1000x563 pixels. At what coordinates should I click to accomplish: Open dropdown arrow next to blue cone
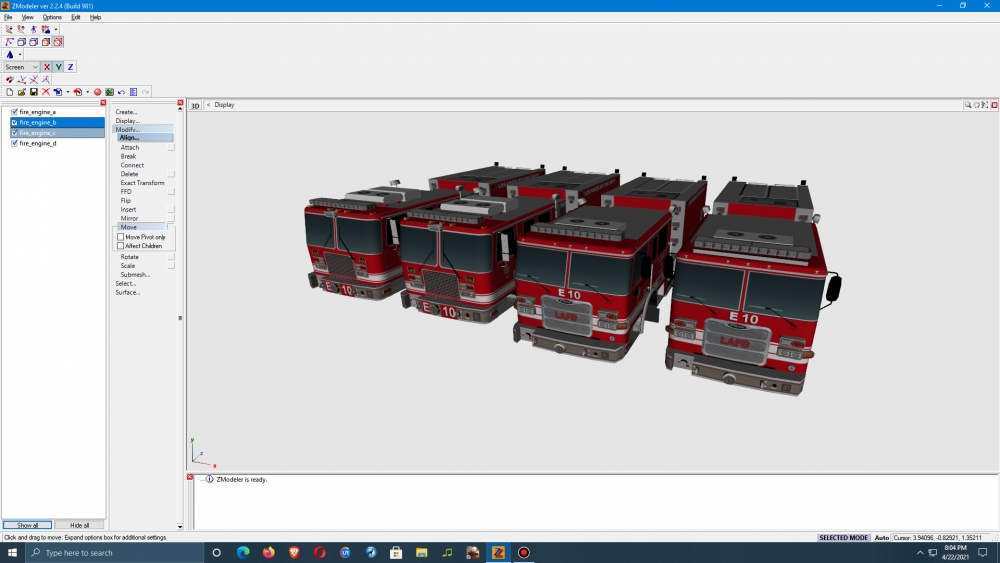20,55
